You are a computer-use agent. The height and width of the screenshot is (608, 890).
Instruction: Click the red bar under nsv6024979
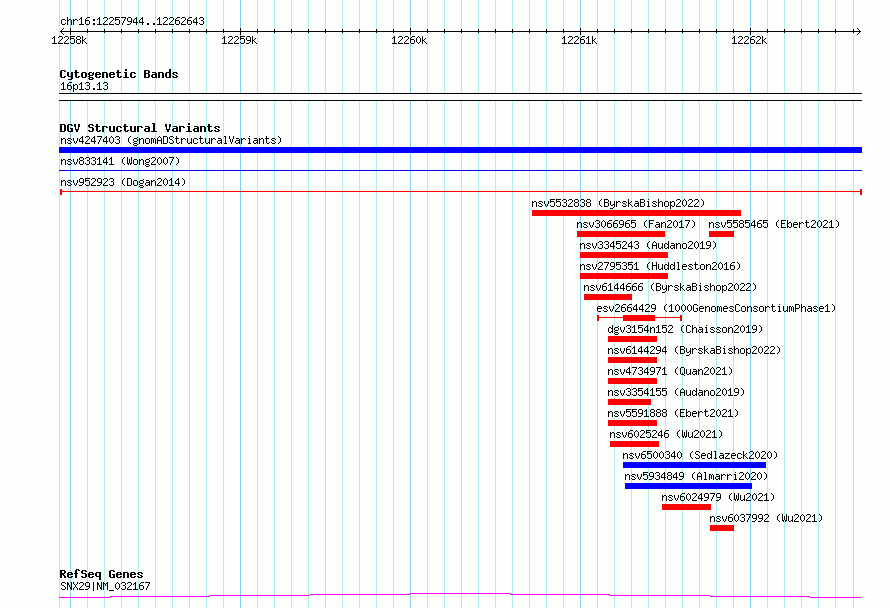coord(686,507)
